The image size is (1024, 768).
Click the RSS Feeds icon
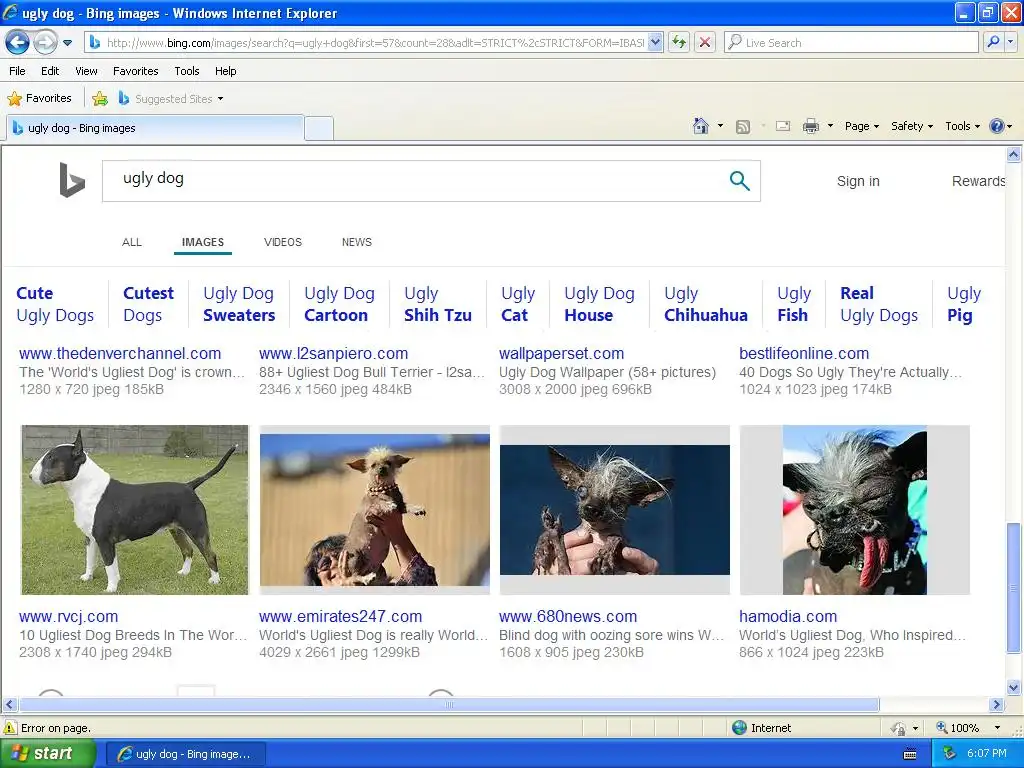pyautogui.click(x=743, y=127)
